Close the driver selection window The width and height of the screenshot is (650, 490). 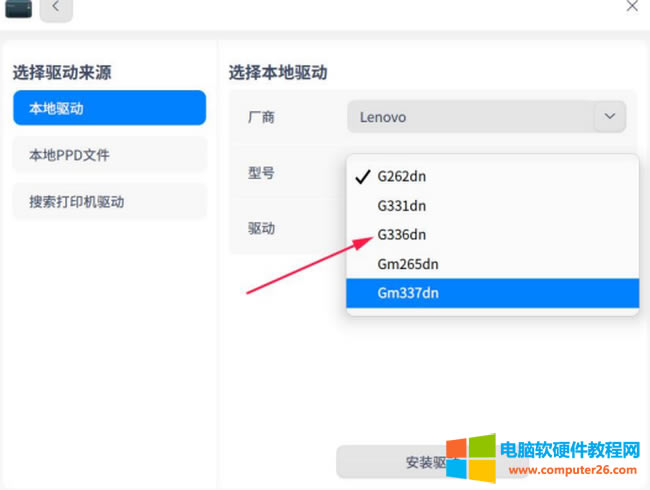631,6
